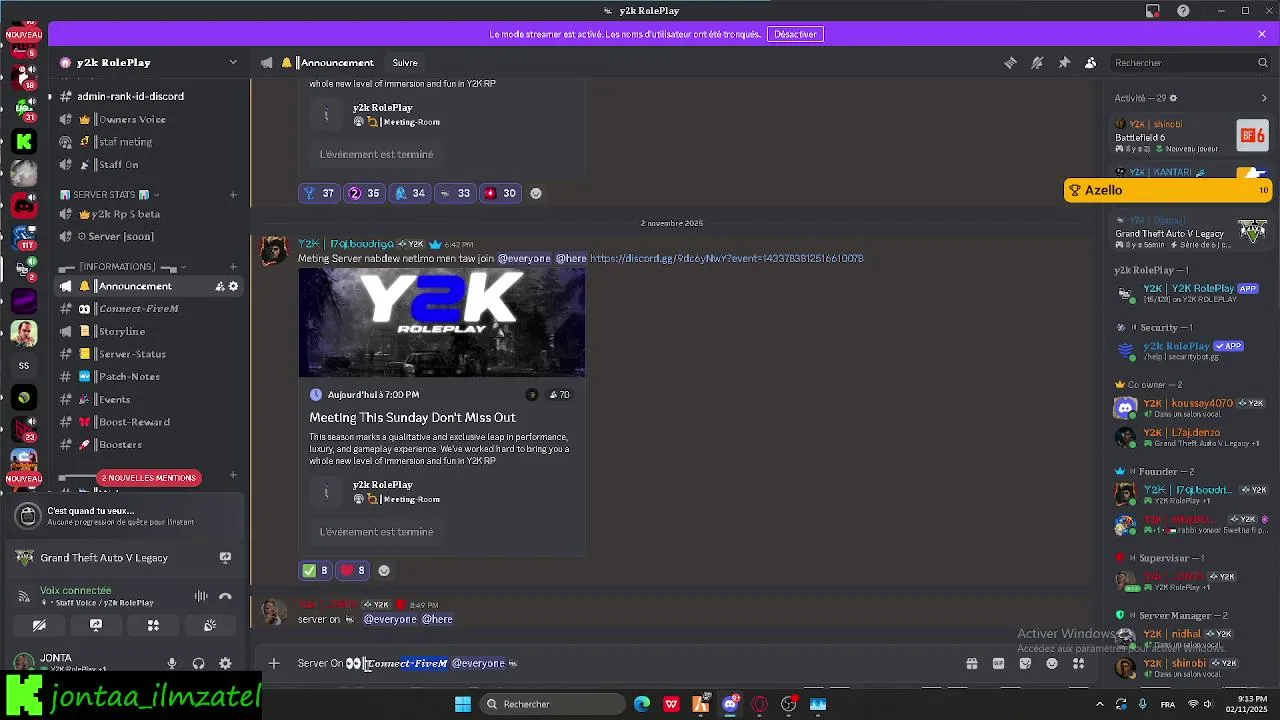
Task: Disconnect from voice channel
Action: pos(226,596)
